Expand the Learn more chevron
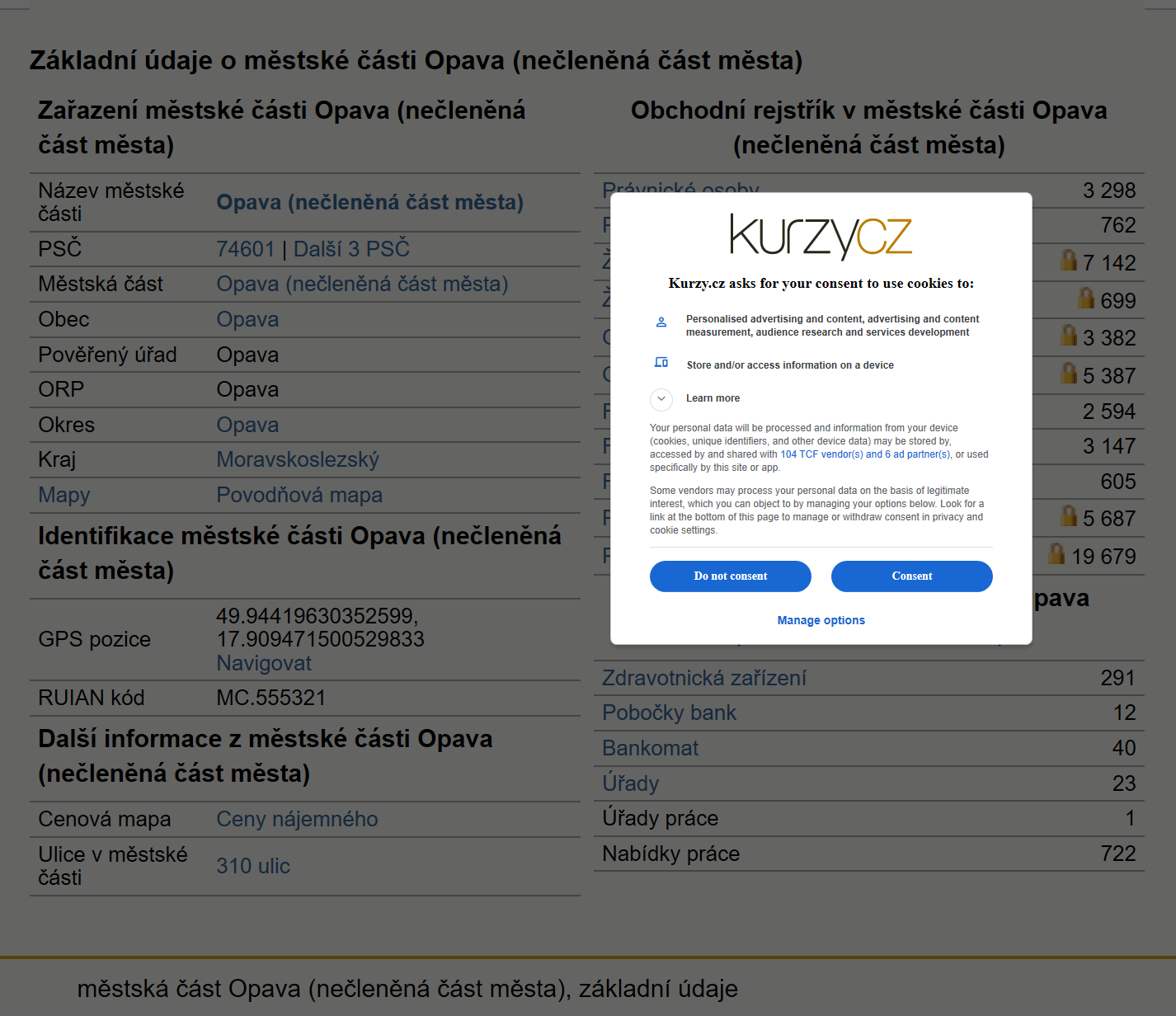This screenshot has height=1016, width=1176. click(x=661, y=399)
